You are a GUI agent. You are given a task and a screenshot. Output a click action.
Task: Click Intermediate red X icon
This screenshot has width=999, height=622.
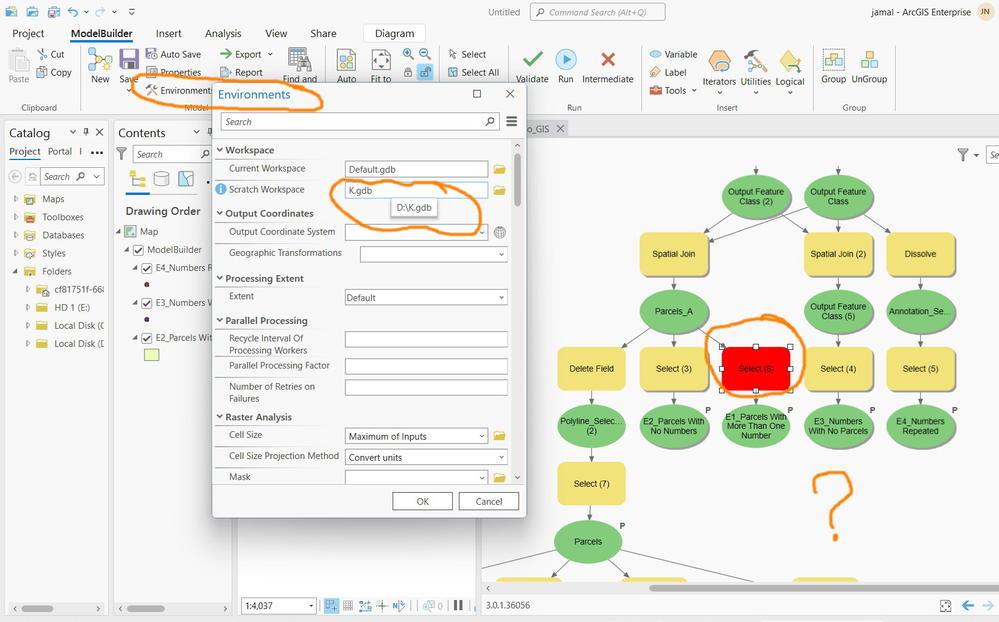coord(608,60)
